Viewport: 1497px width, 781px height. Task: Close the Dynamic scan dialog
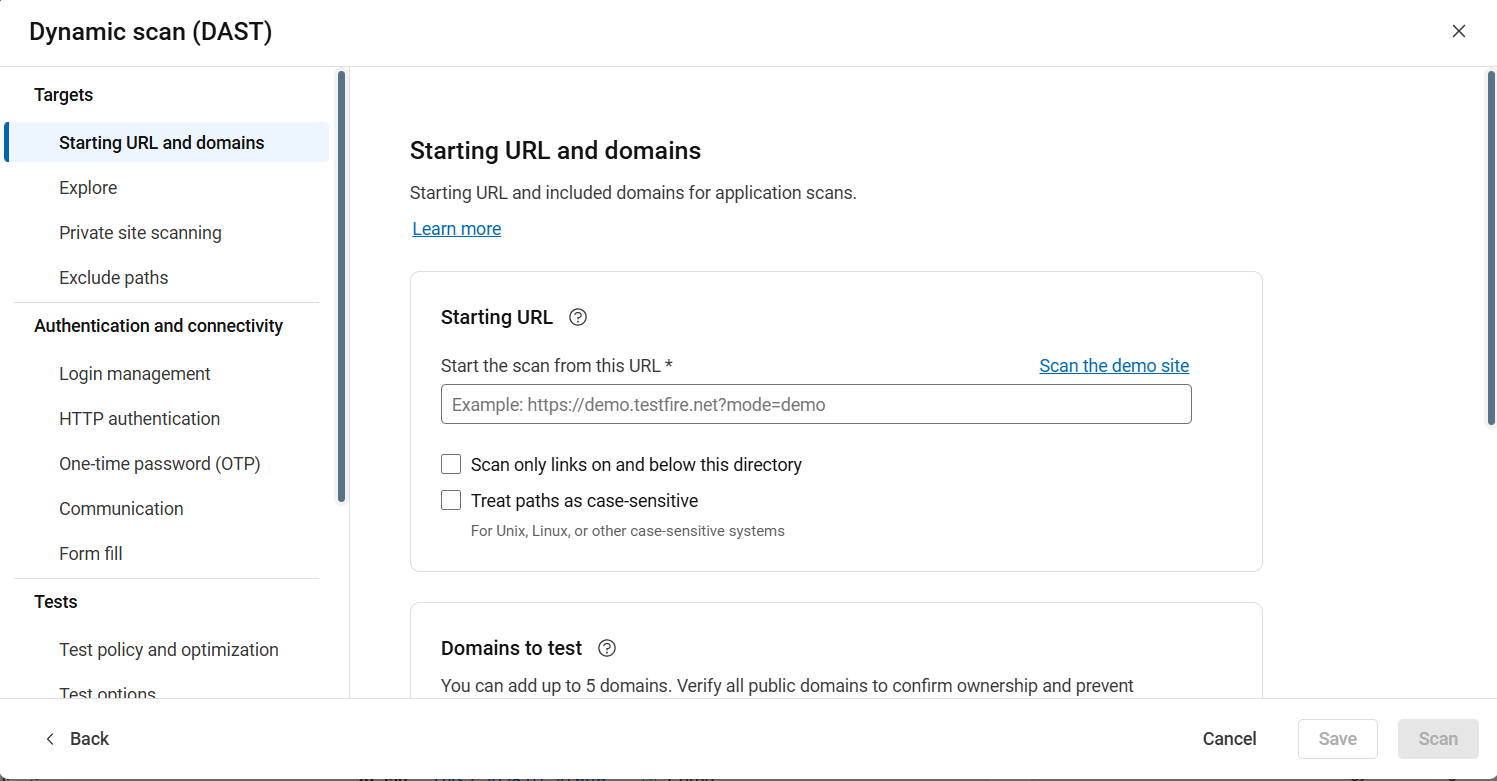[1459, 31]
